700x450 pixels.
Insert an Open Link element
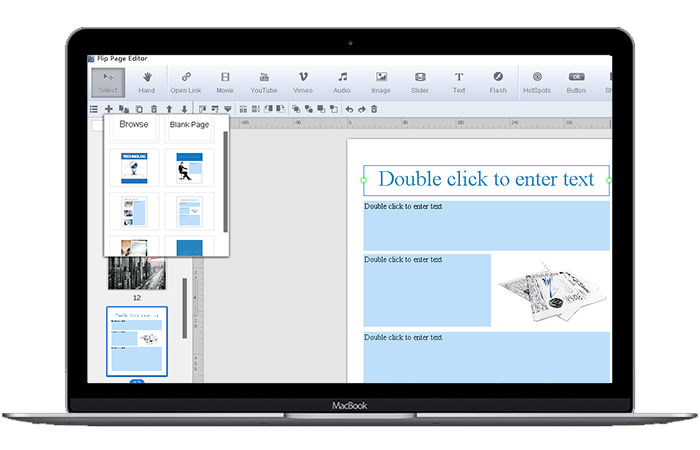tap(186, 81)
